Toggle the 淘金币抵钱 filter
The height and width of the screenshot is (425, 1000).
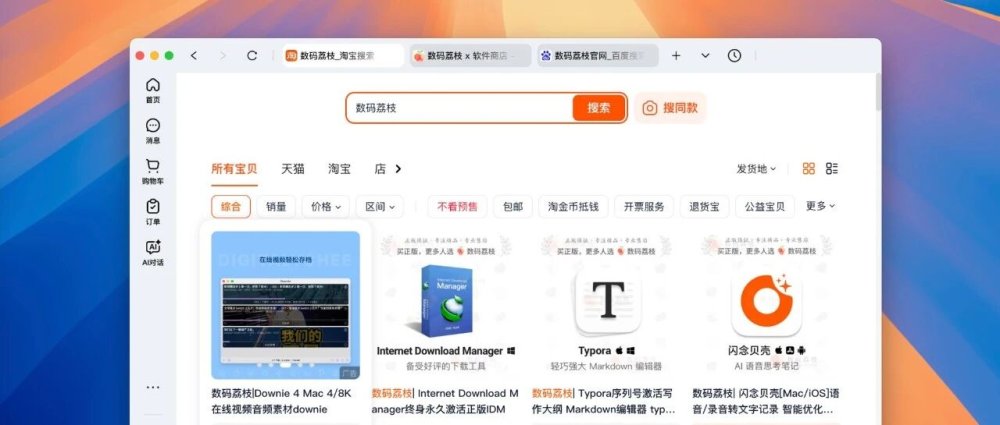click(x=573, y=207)
